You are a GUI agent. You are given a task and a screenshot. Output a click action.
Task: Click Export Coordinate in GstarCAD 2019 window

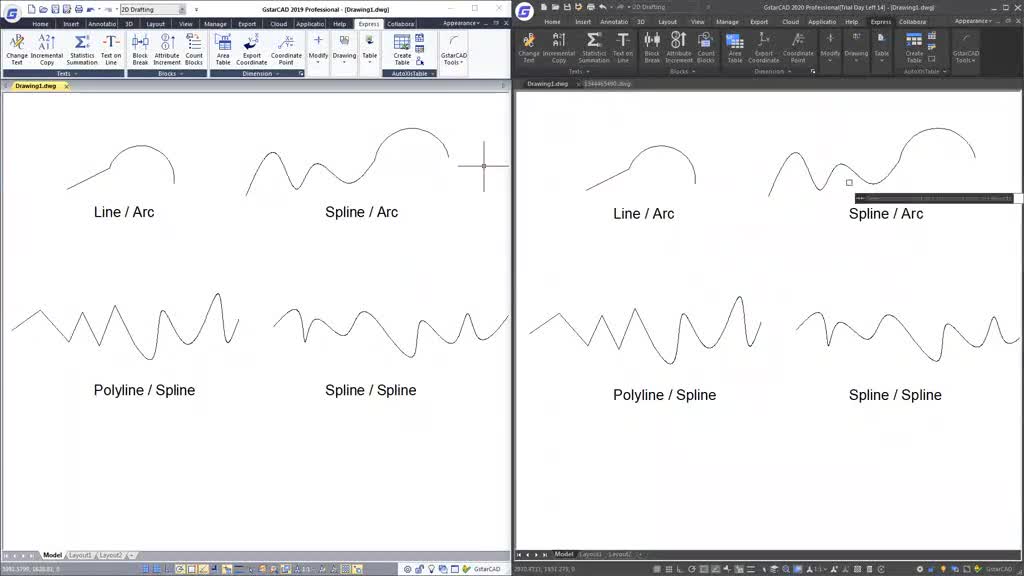tap(251, 50)
